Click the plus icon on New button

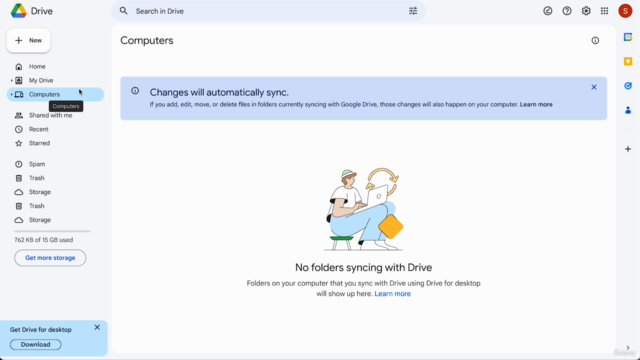click(x=18, y=40)
